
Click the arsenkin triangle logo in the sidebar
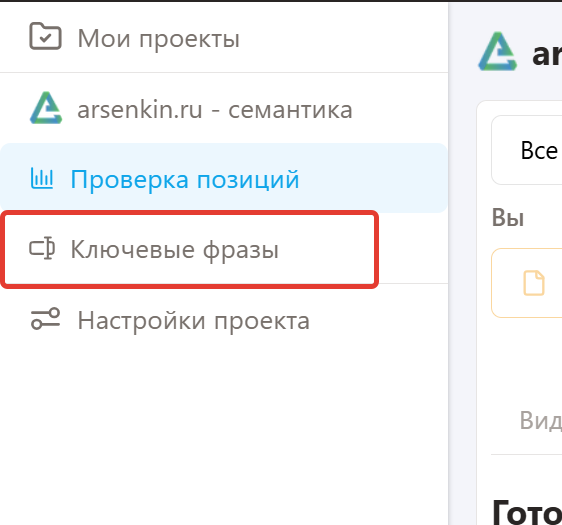pyautogui.click(x=46, y=108)
